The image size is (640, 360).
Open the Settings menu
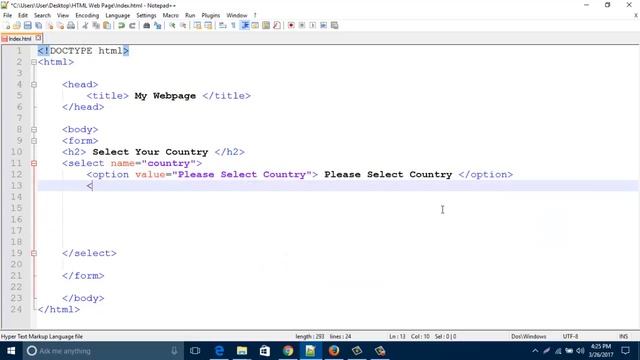[x=146, y=15]
